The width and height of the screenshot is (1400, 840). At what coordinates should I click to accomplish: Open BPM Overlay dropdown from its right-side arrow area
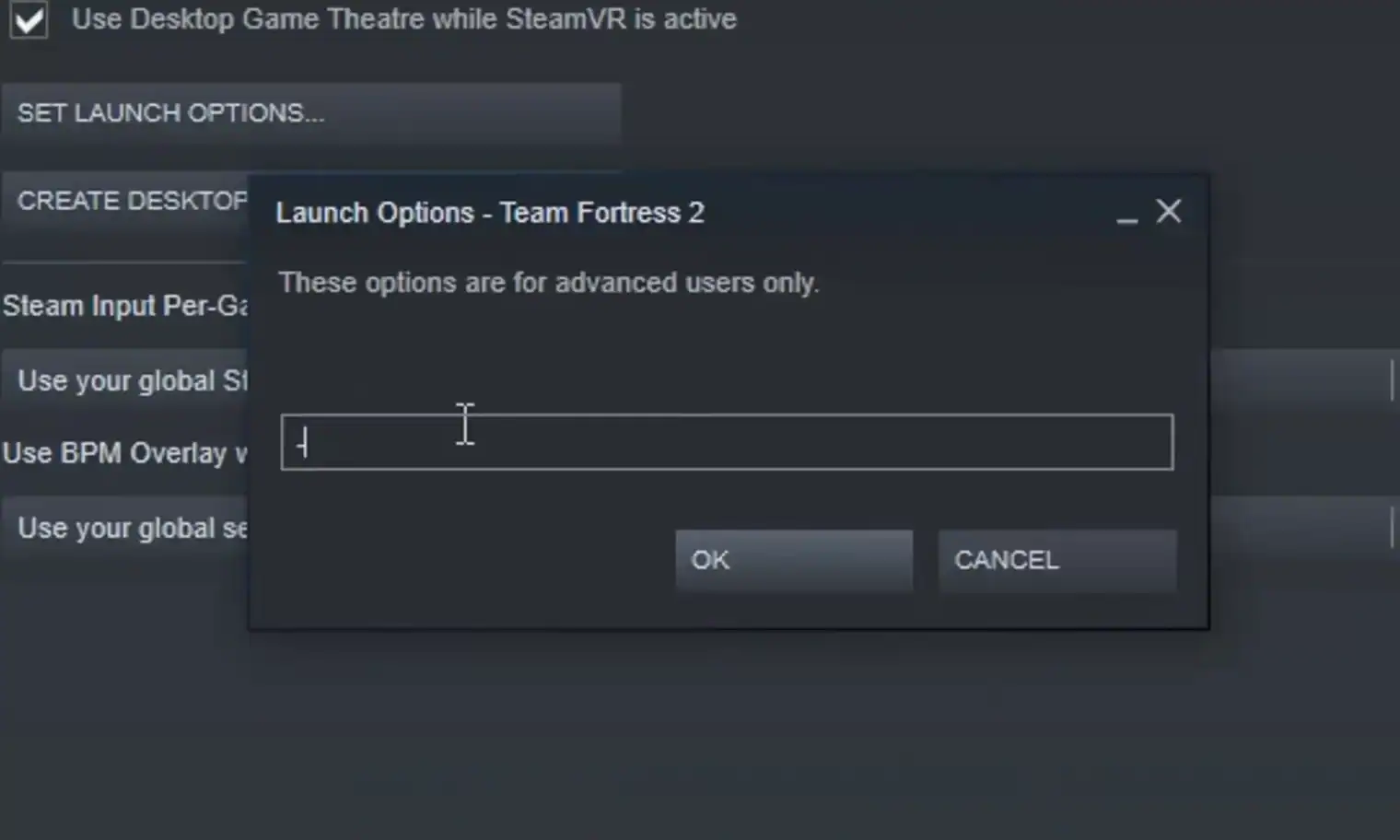click(1304, 528)
